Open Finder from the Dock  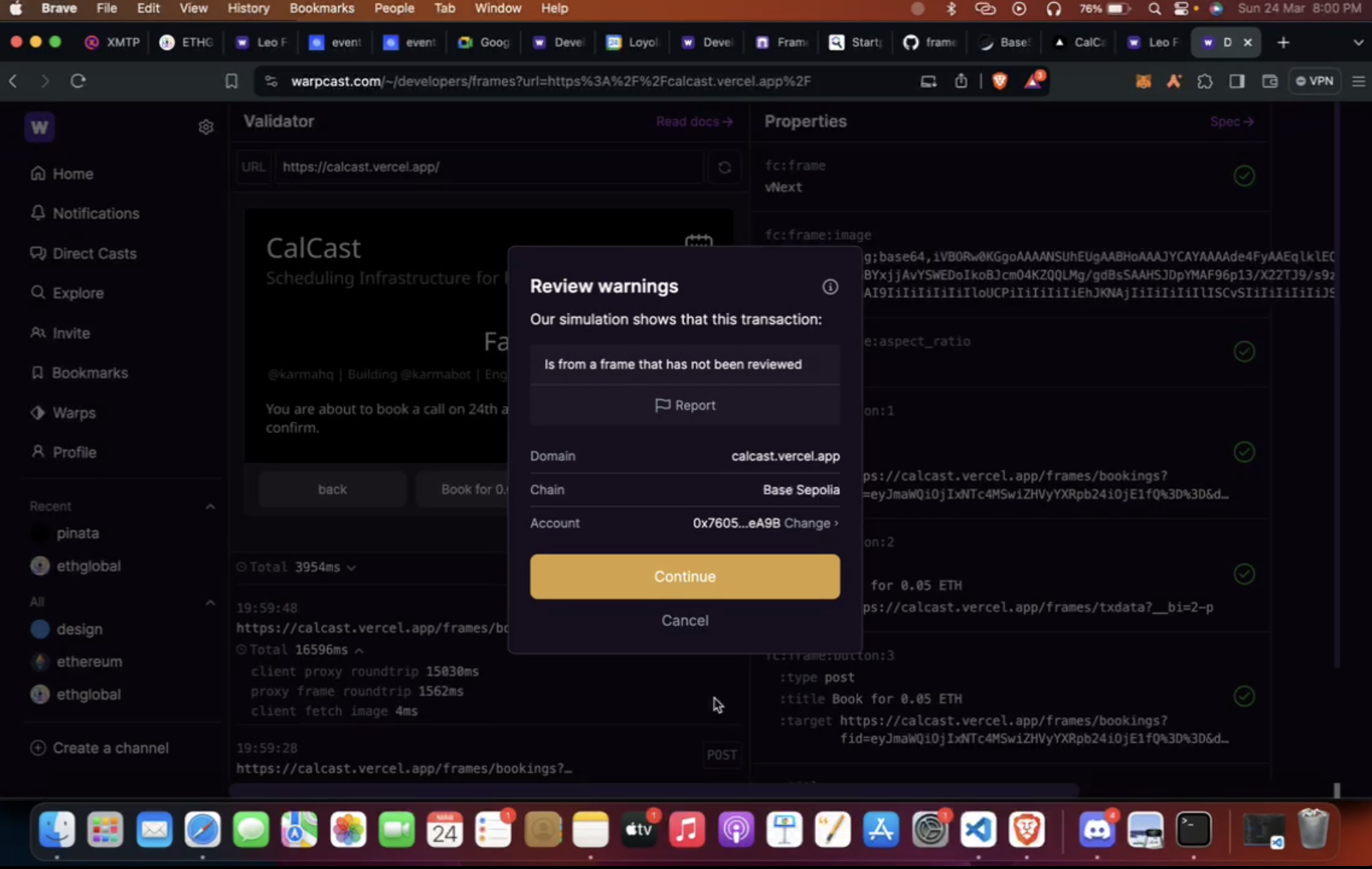[x=56, y=830]
